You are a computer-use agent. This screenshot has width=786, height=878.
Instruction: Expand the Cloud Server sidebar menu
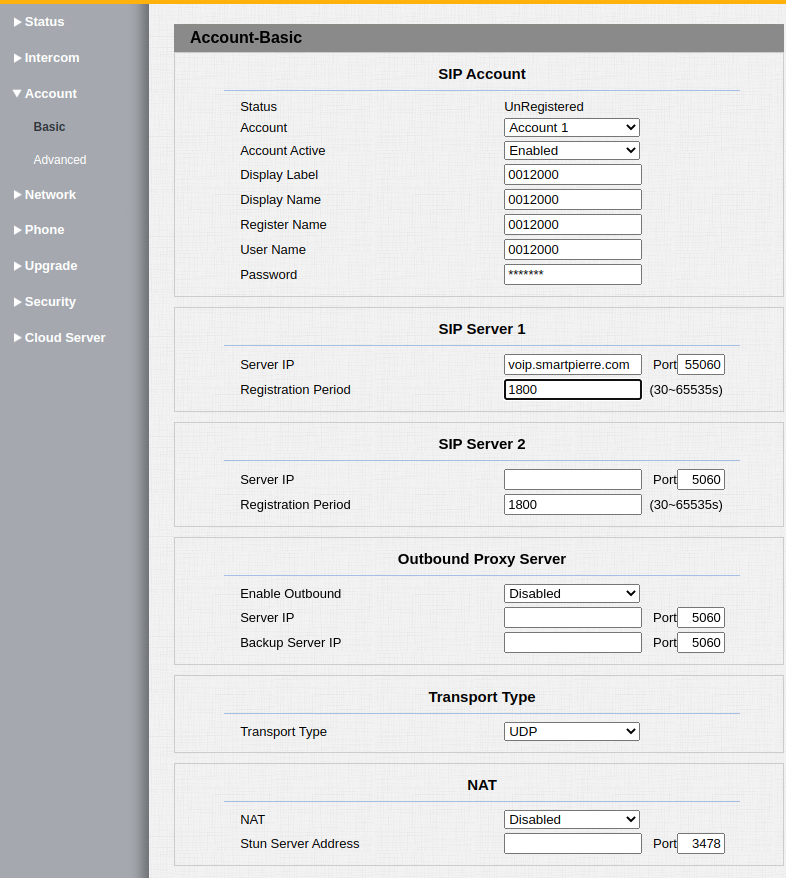64,338
